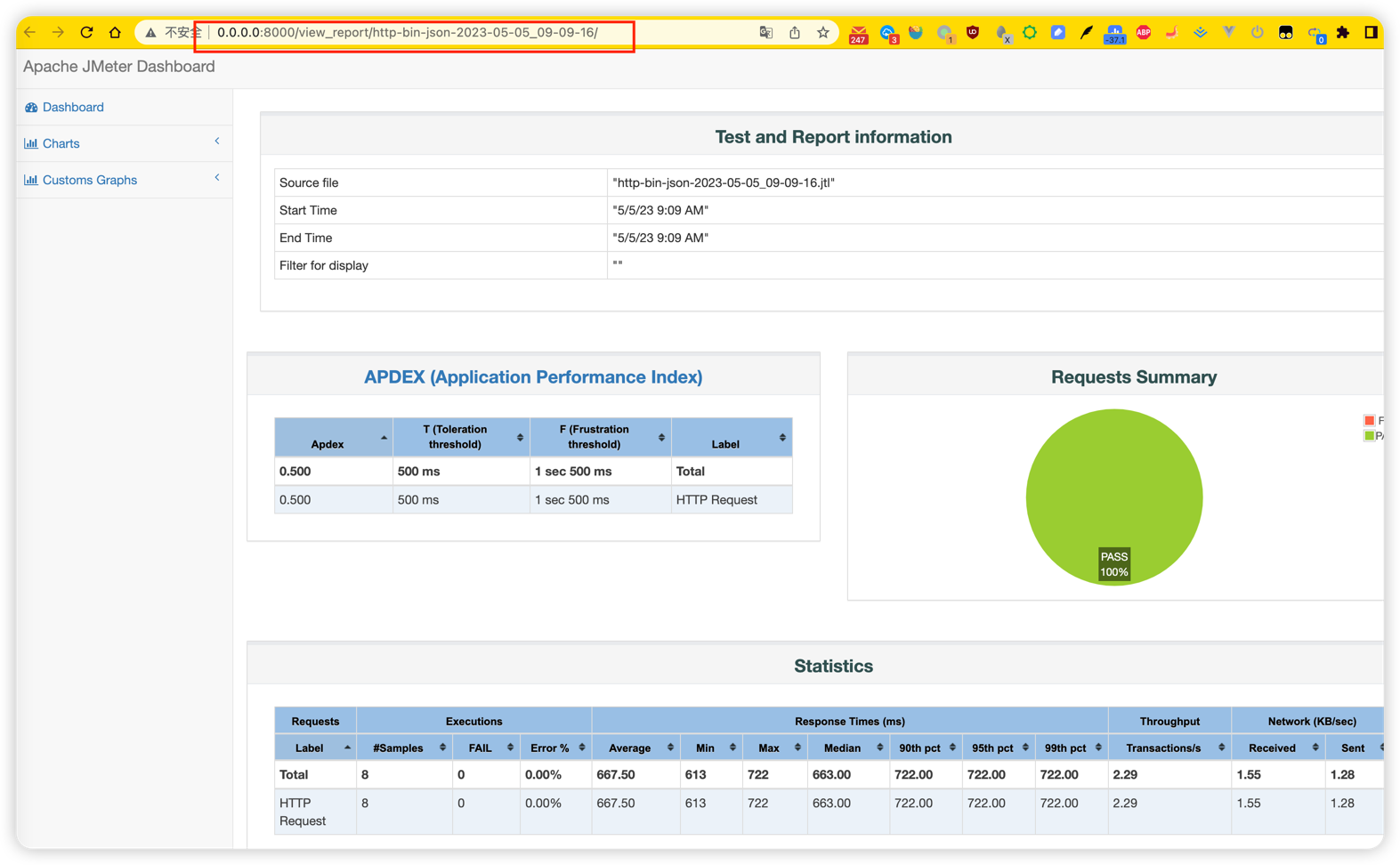Click the Dashboard speedometer icon in sidebar
Viewport: 1400px width, 865px height.
[x=31, y=108]
